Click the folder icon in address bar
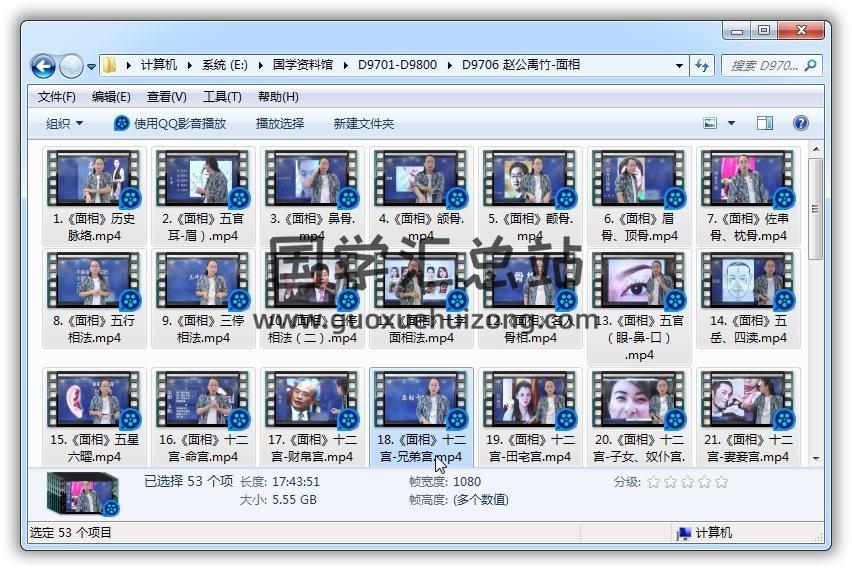This screenshot has height=571, width=852. [109, 65]
